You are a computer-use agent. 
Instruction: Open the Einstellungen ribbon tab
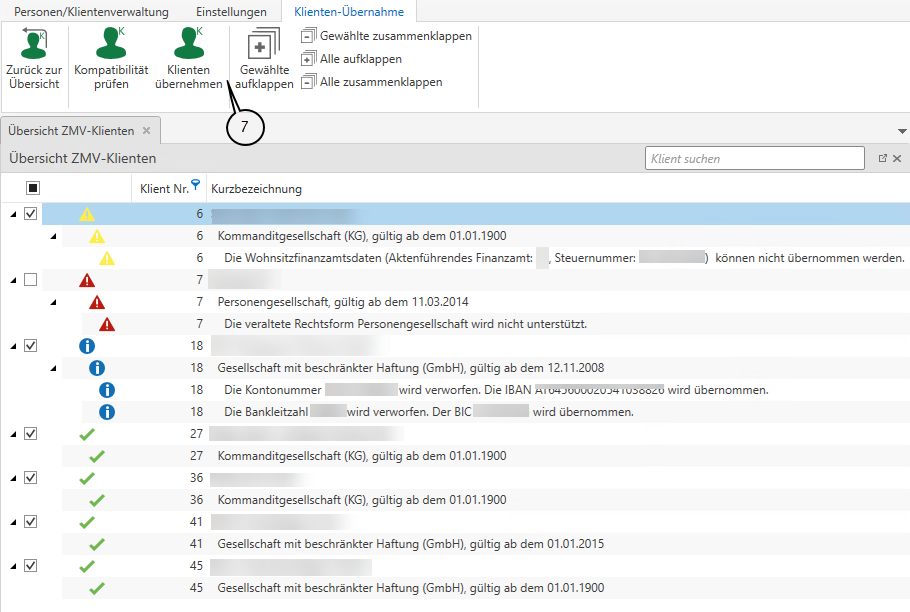(231, 12)
